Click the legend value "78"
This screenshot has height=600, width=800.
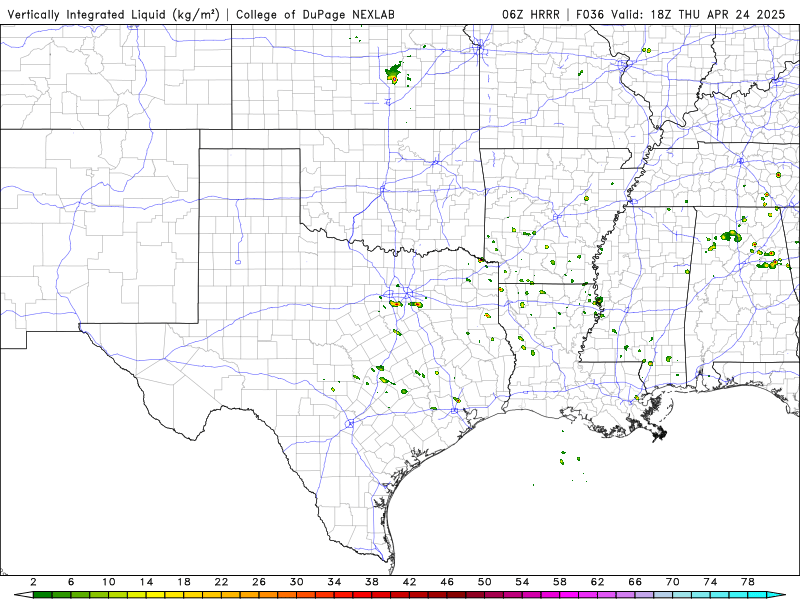point(748,582)
